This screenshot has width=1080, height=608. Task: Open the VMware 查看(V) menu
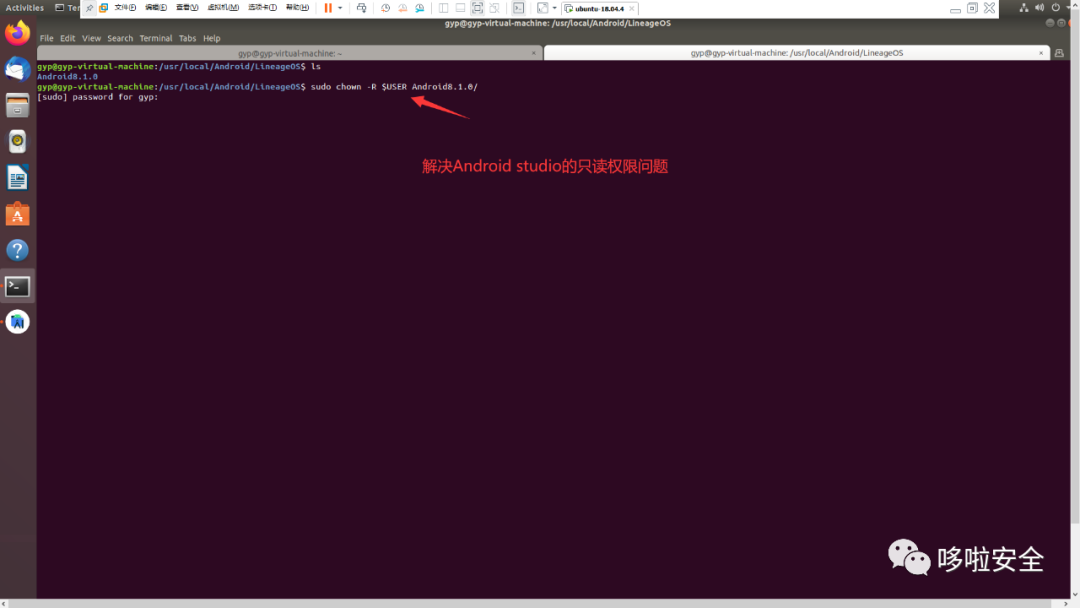[187, 8]
